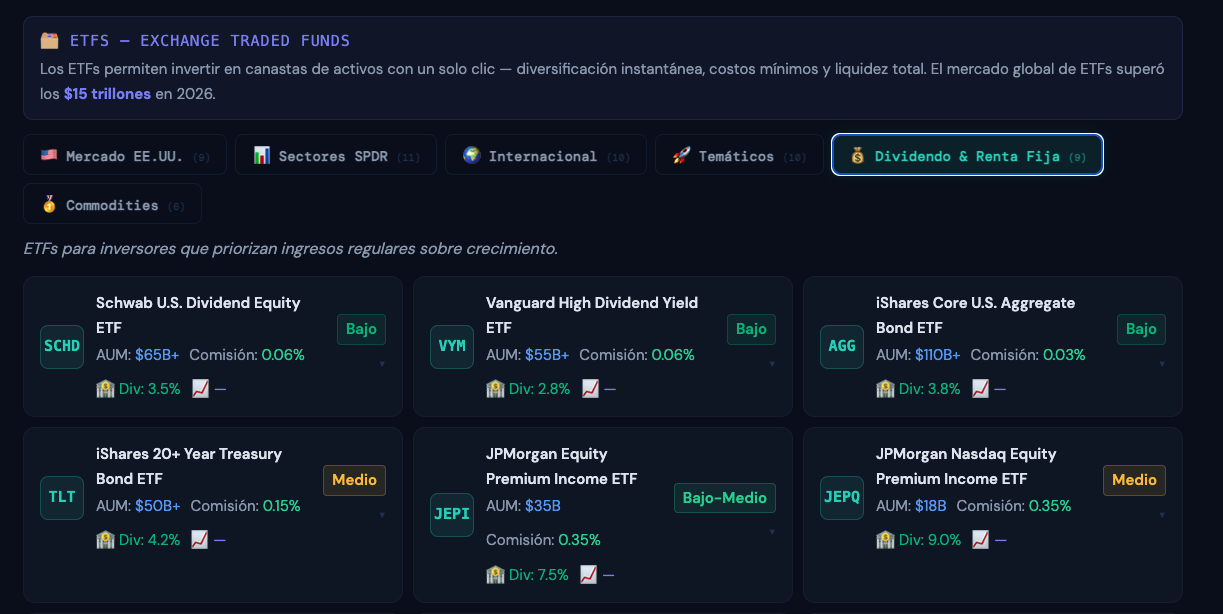Expand the VYM card arrow
Image resolution: width=1223 pixels, height=614 pixels.
[771, 364]
